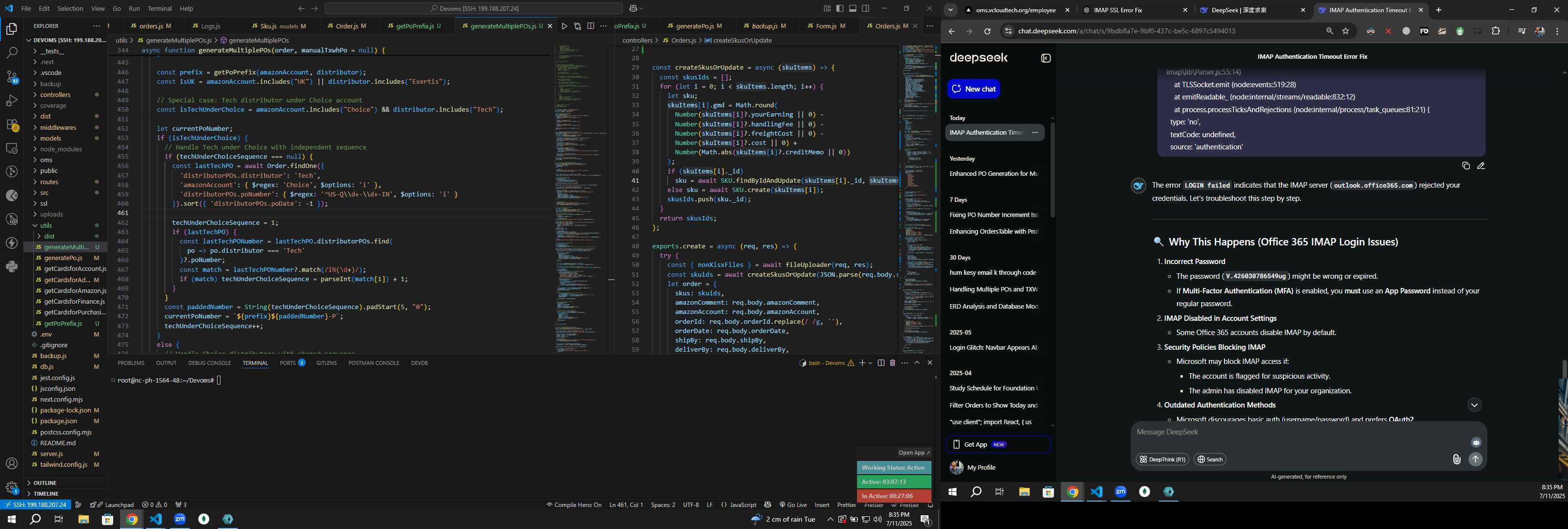Screen dimensions: 1568x529
Task: Reload the DeepSeek page in Chrome
Action: [987, 31]
